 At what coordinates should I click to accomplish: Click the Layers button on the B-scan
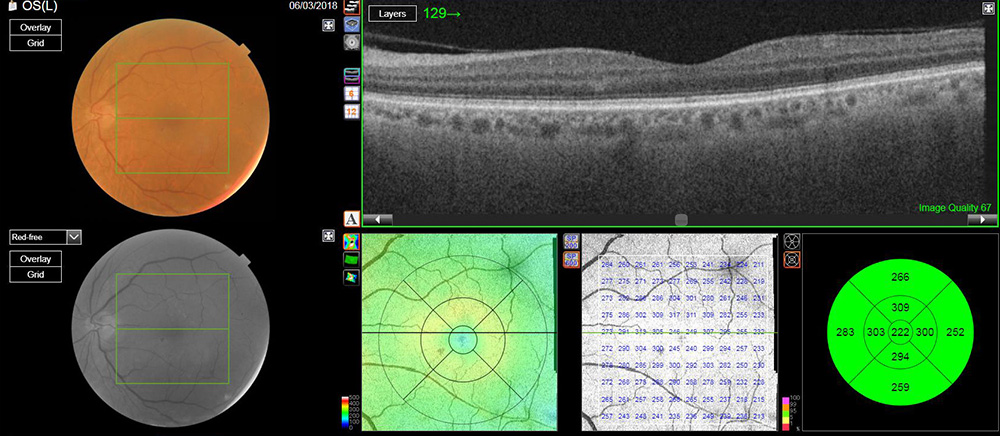[x=392, y=14]
